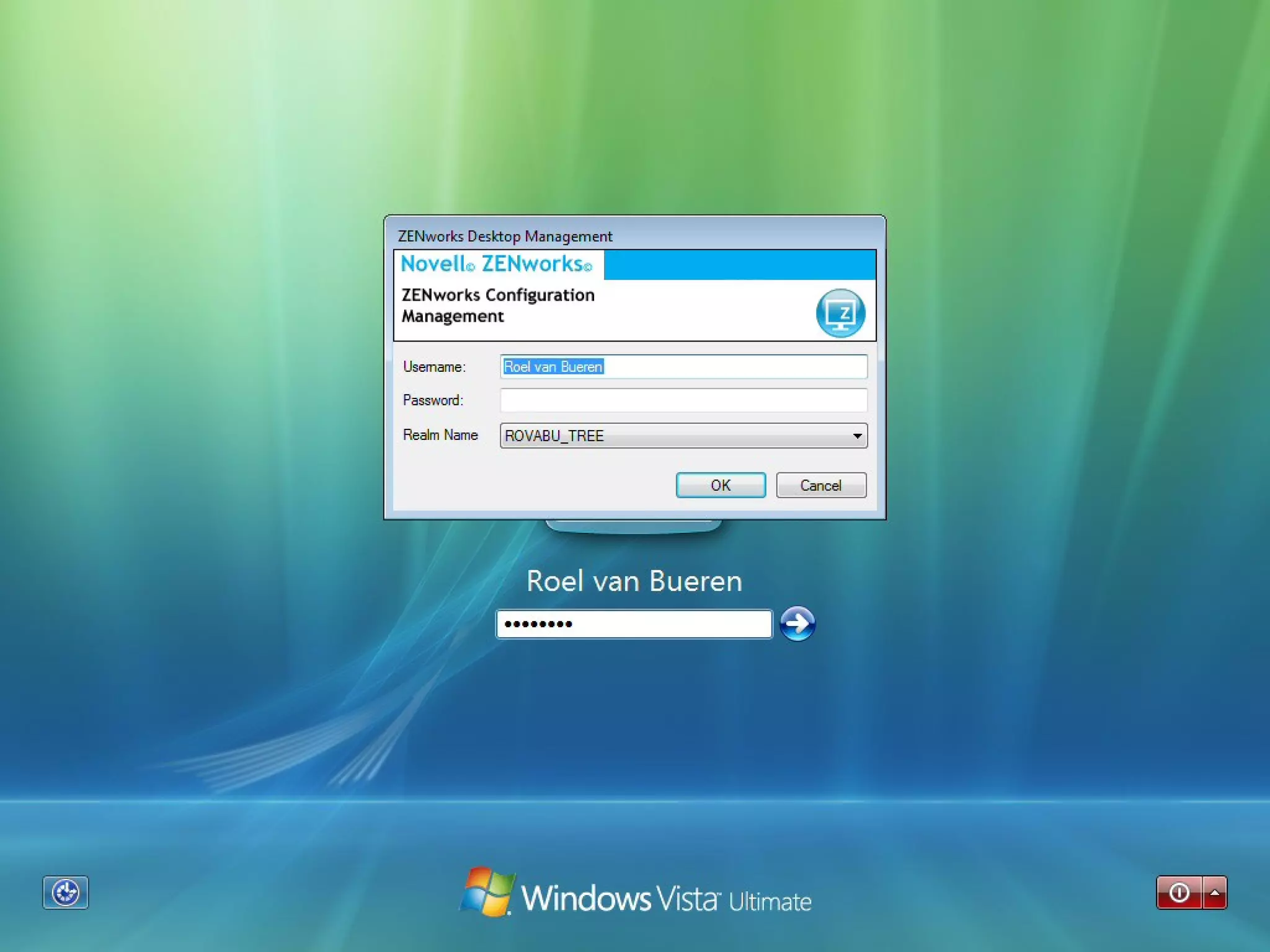1270x952 pixels.
Task: Click the Windows login password box
Action: [634, 624]
